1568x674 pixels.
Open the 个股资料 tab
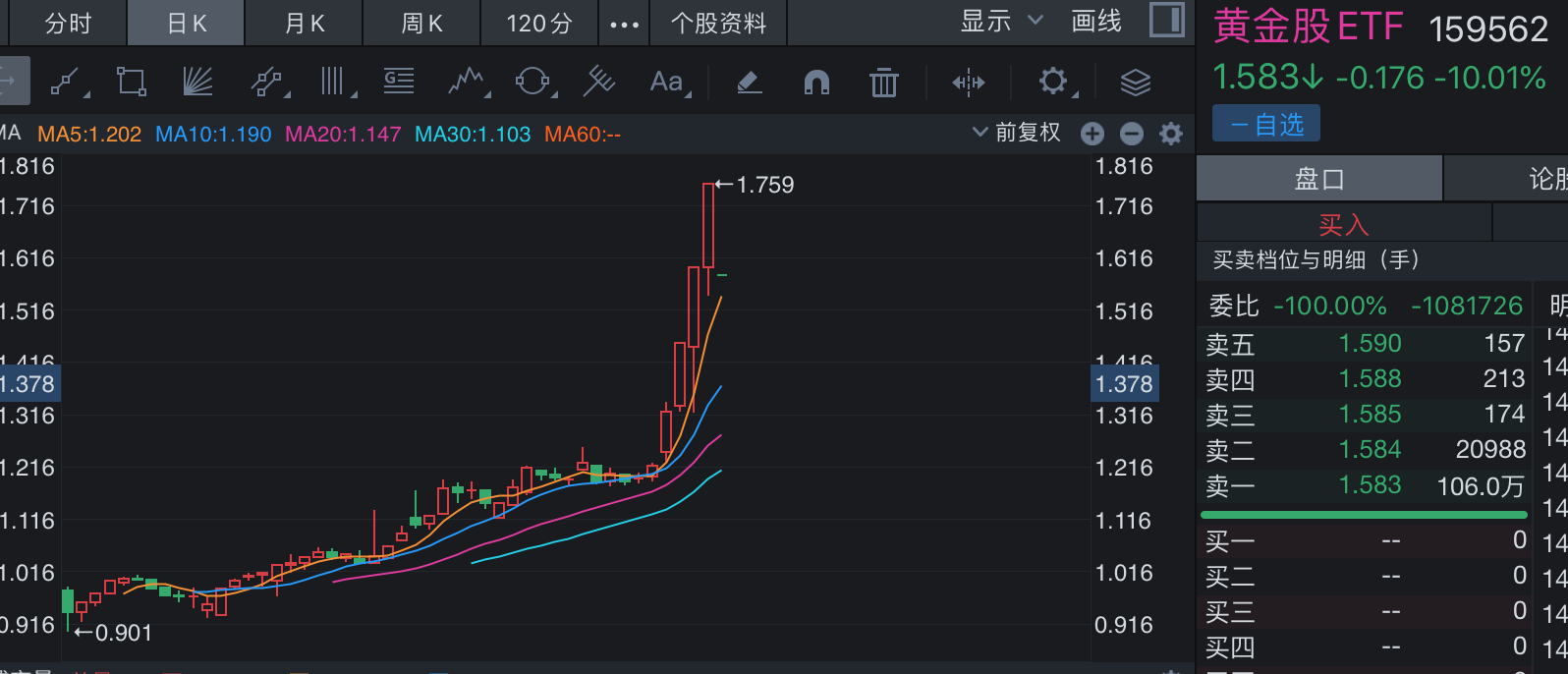[718, 24]
